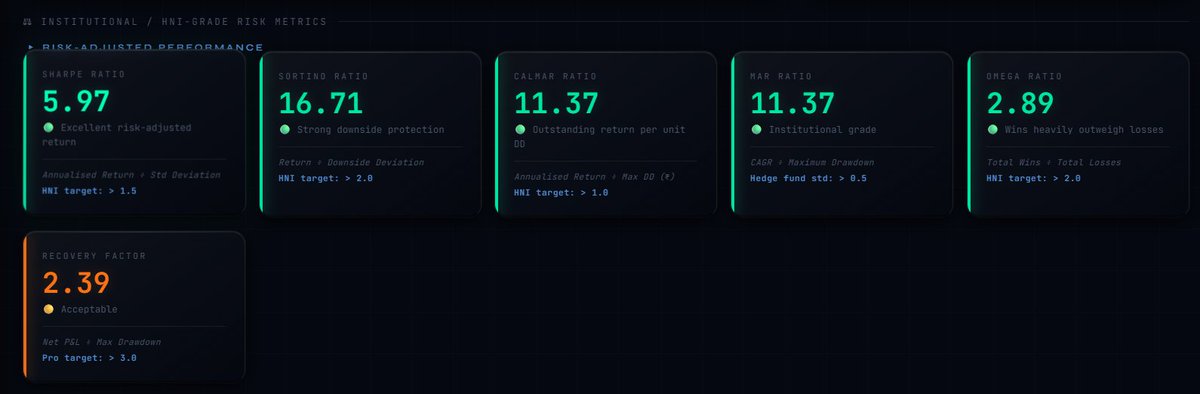Click 'Wins heavily outweigh losses' status text
Screen dimensions: 1200x394
tap(1084, 130)
